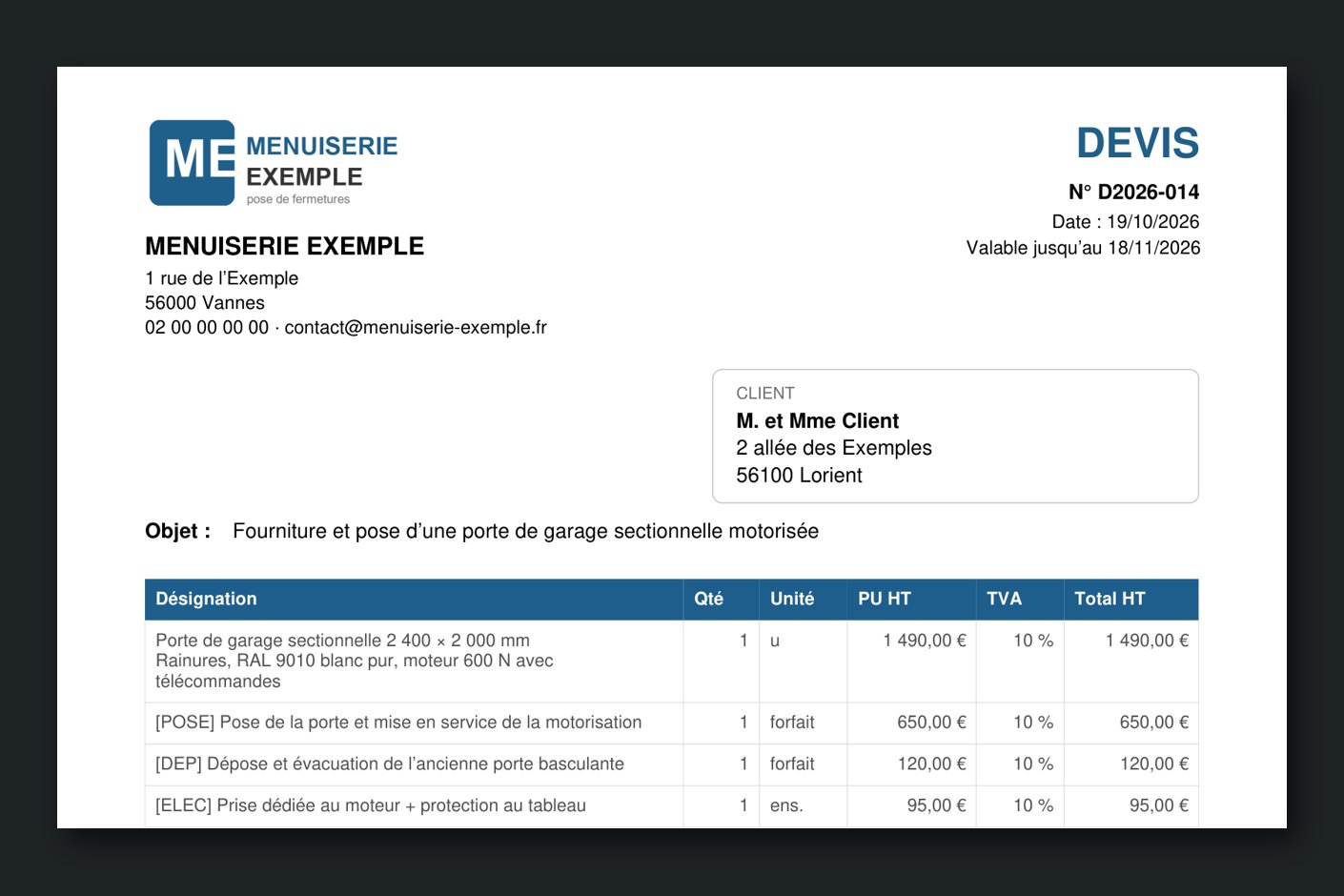The height and width of the screenshot is (896, 1344).
Task: Open the contact@menuiserie-exemple.fr email address
Action: point(416,327)
